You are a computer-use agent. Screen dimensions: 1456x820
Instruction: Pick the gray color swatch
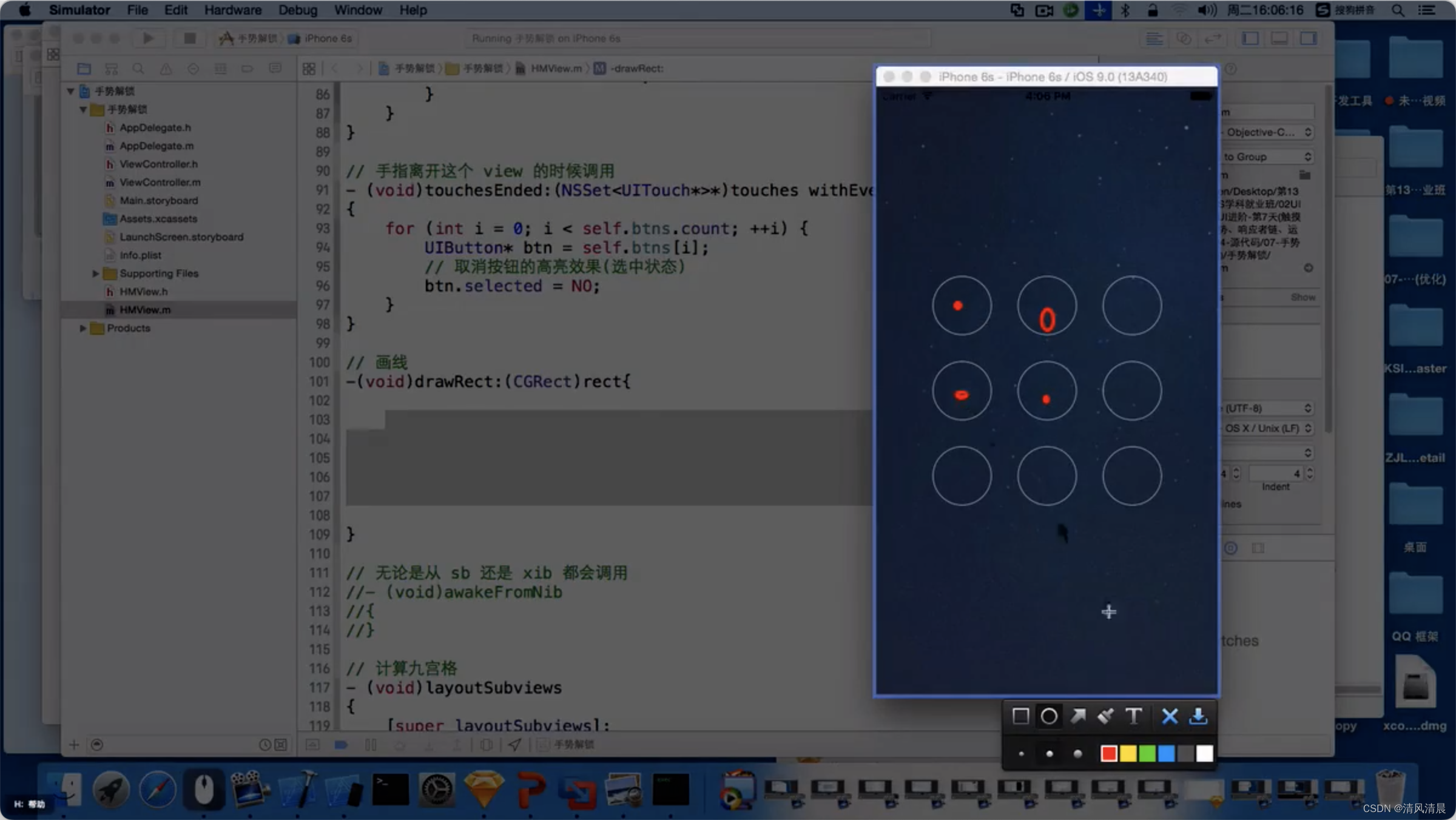pos(1185,753)
